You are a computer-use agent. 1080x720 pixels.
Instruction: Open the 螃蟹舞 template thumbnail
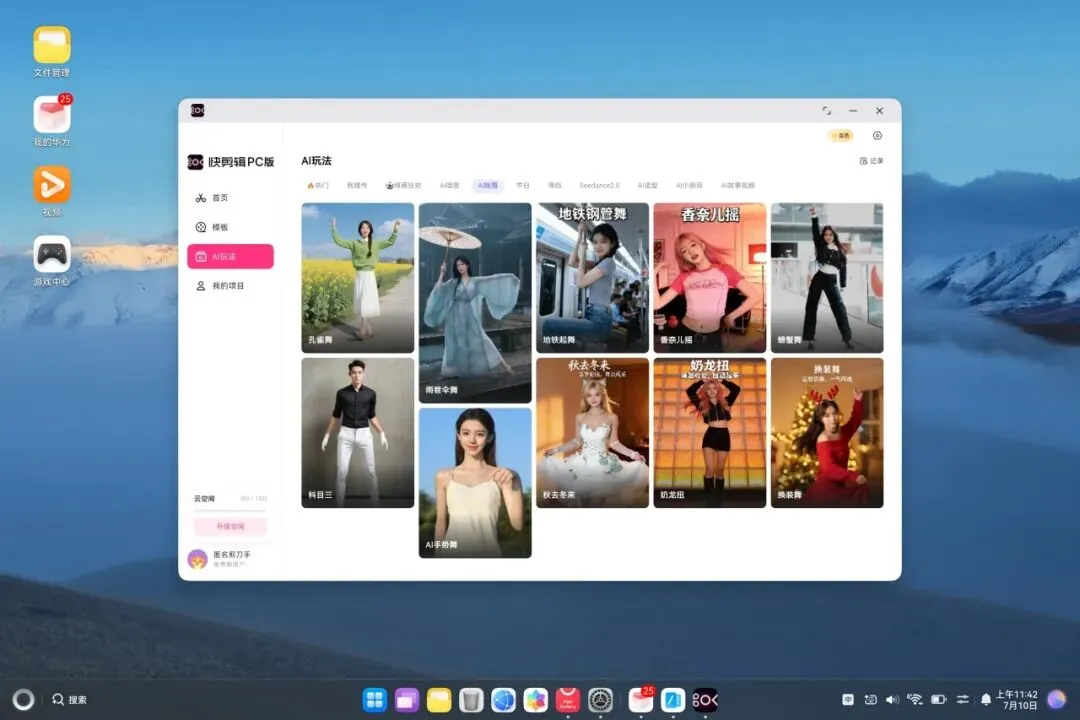click(827, 278)
